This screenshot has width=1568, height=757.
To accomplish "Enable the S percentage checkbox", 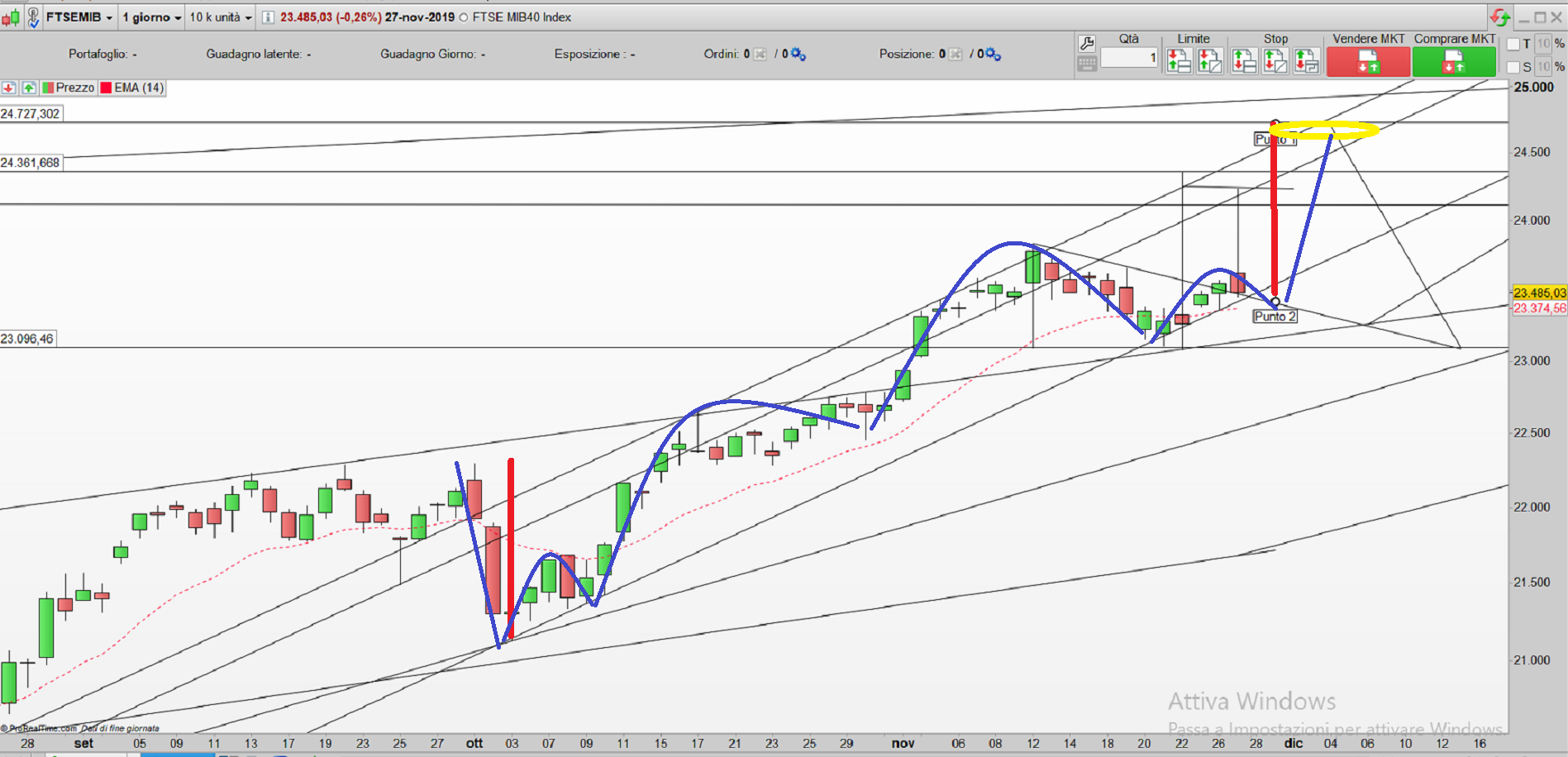I will pyautogui.click(x=1513, y=67).
